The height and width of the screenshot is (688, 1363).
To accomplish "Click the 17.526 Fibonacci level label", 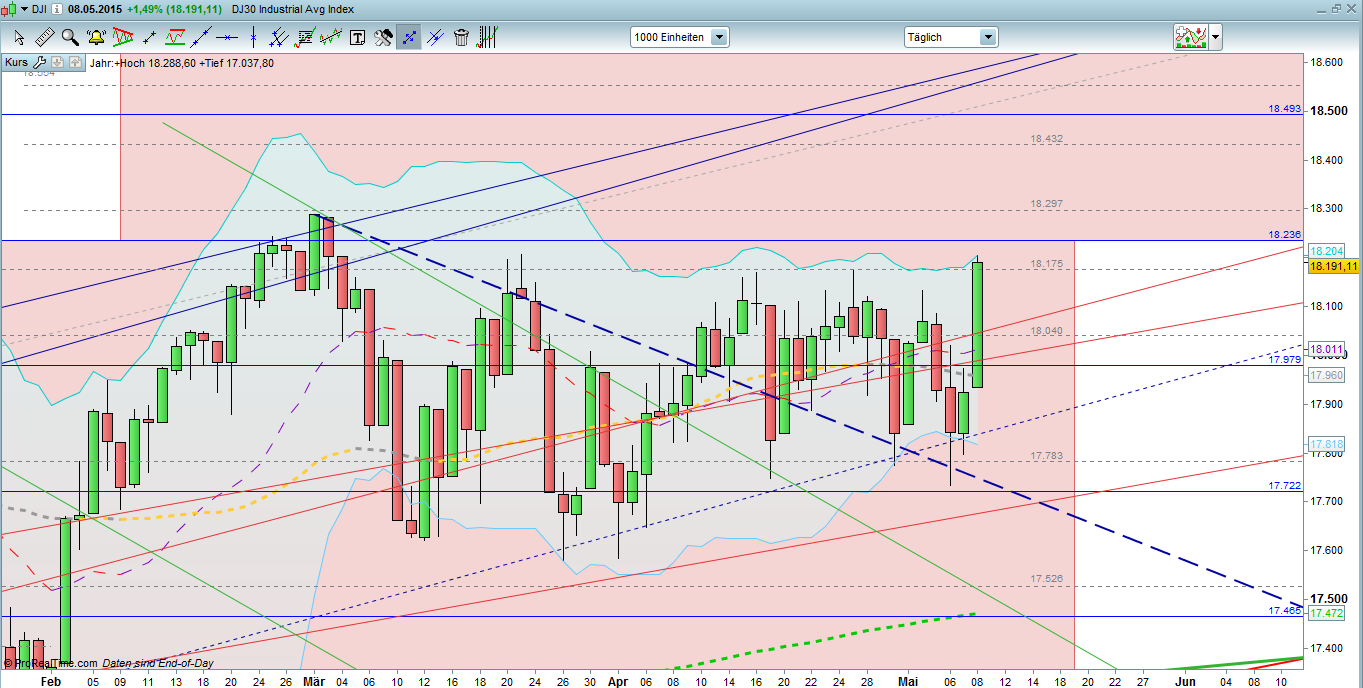I will click(x=1046, y=579).
